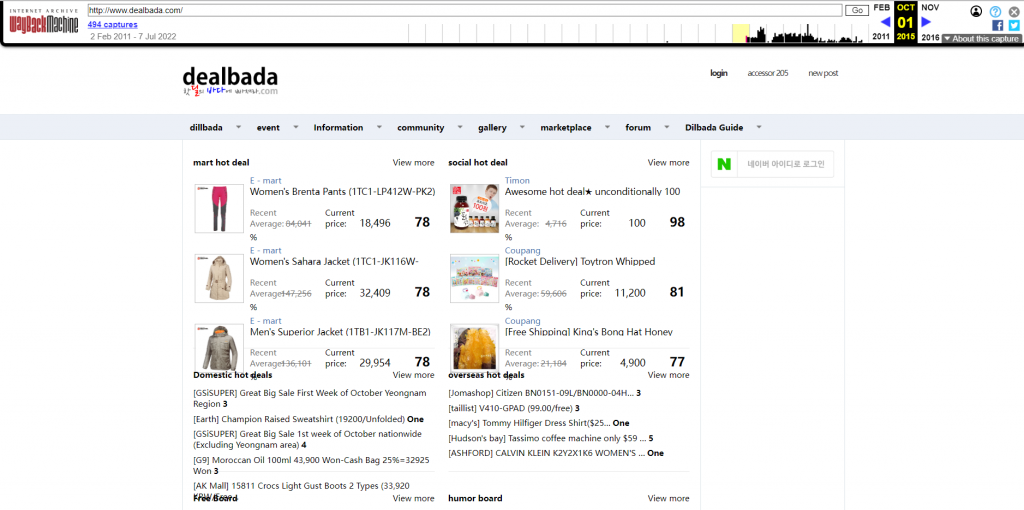Open the marketplace menu
The width and height of the screenshot is (1024, 510).
(x=566, y=127)
